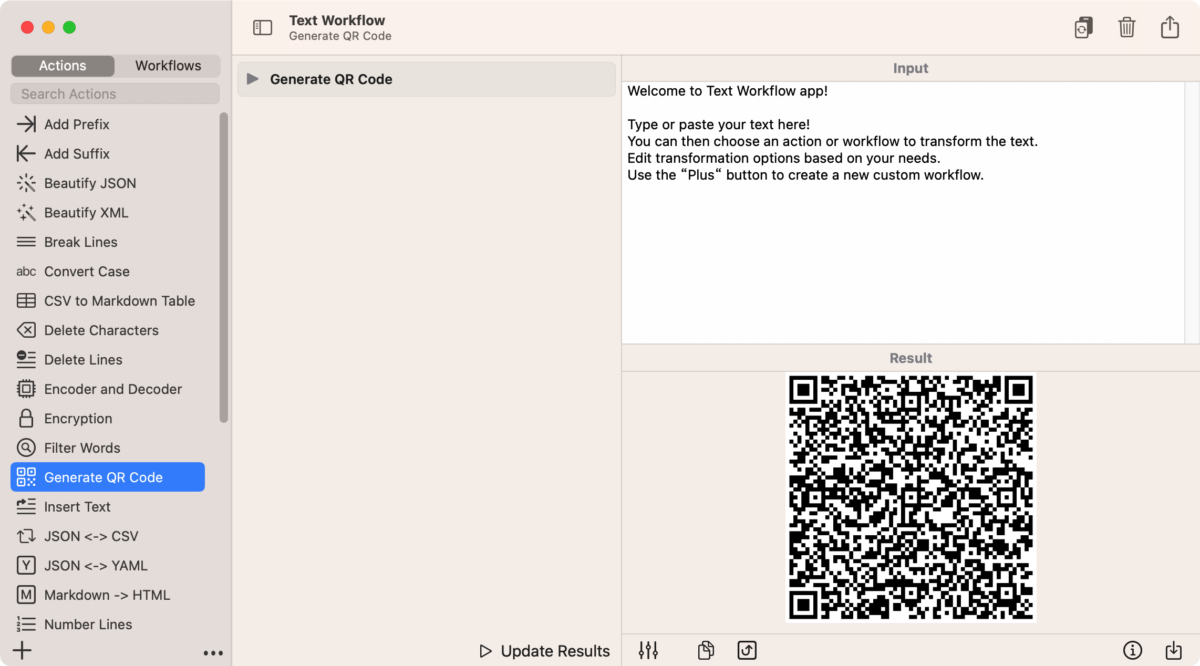1200x666 pixels.
Task: Click the Update Results button
Action: (x=545, y=651)
